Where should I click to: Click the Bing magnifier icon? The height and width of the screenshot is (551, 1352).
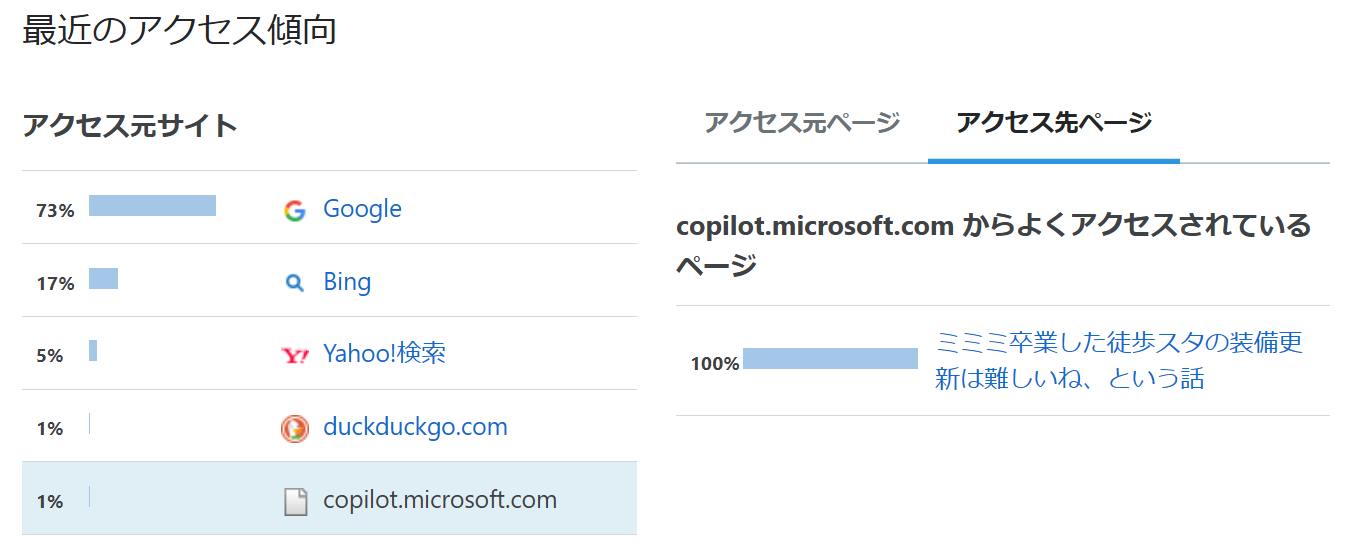pos(294,283)
